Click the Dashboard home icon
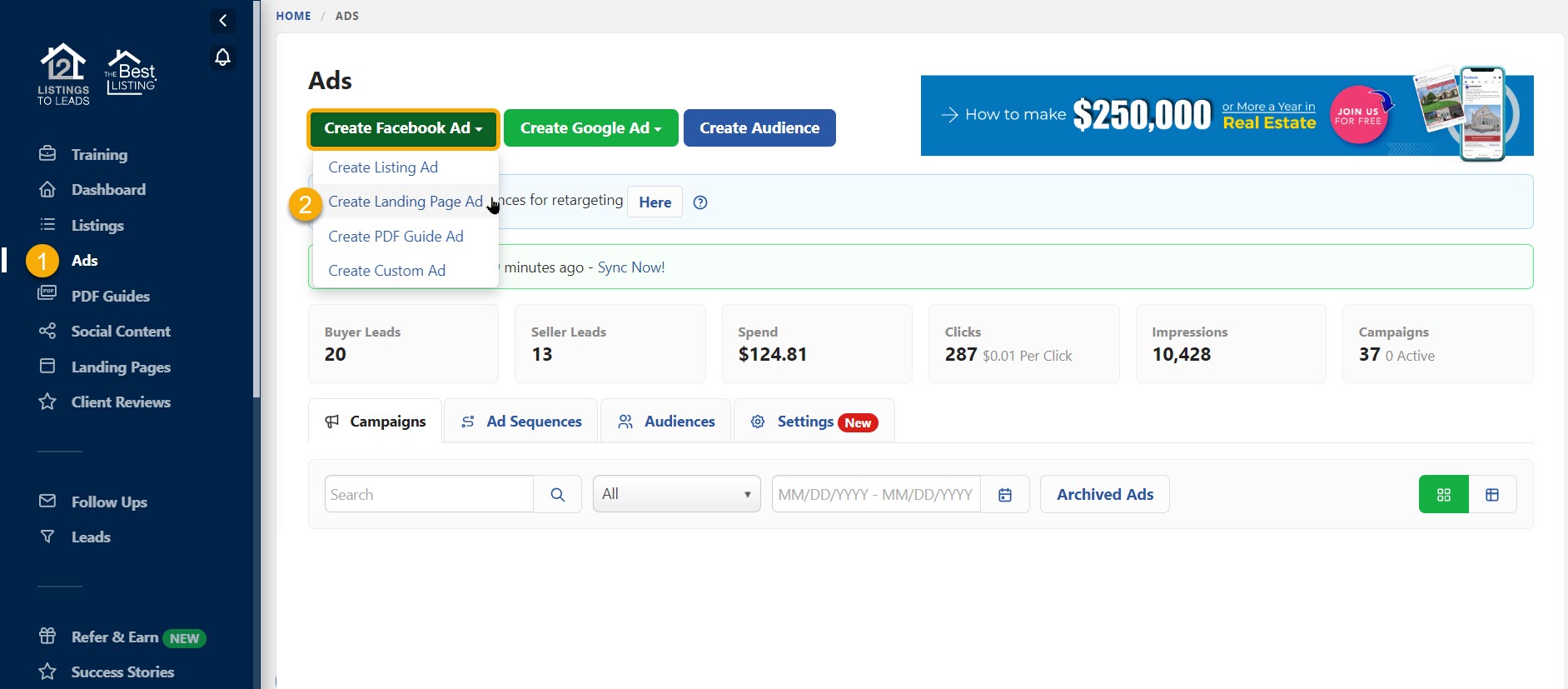This screenshot has height=689, width=1568. coord(47,189)
